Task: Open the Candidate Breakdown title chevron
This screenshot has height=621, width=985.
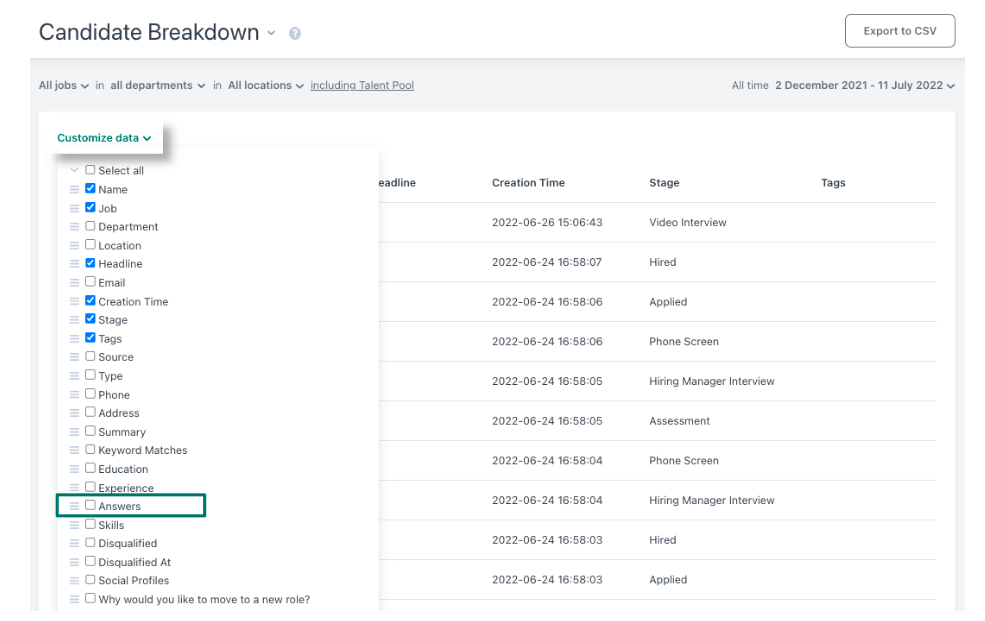Action: (x=271, y=33)
